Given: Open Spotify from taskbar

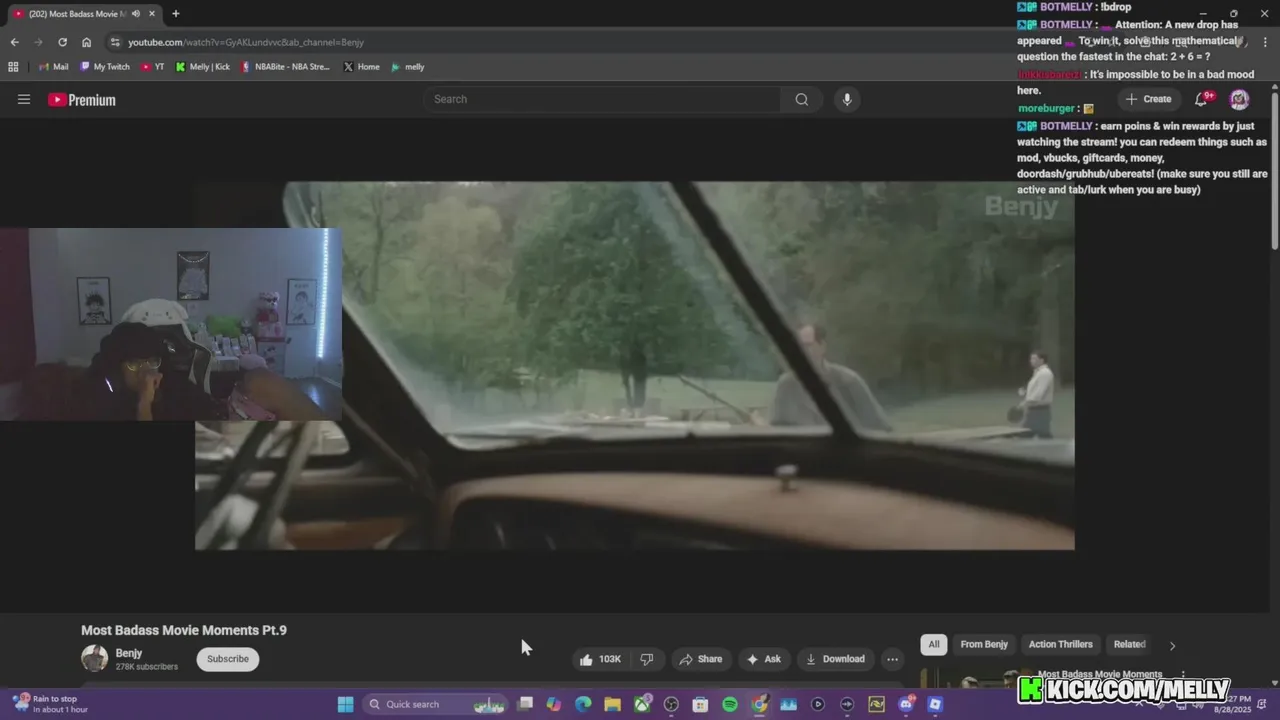Looking at the screenshot, I should pyautogui.click(x=730, y=704).
